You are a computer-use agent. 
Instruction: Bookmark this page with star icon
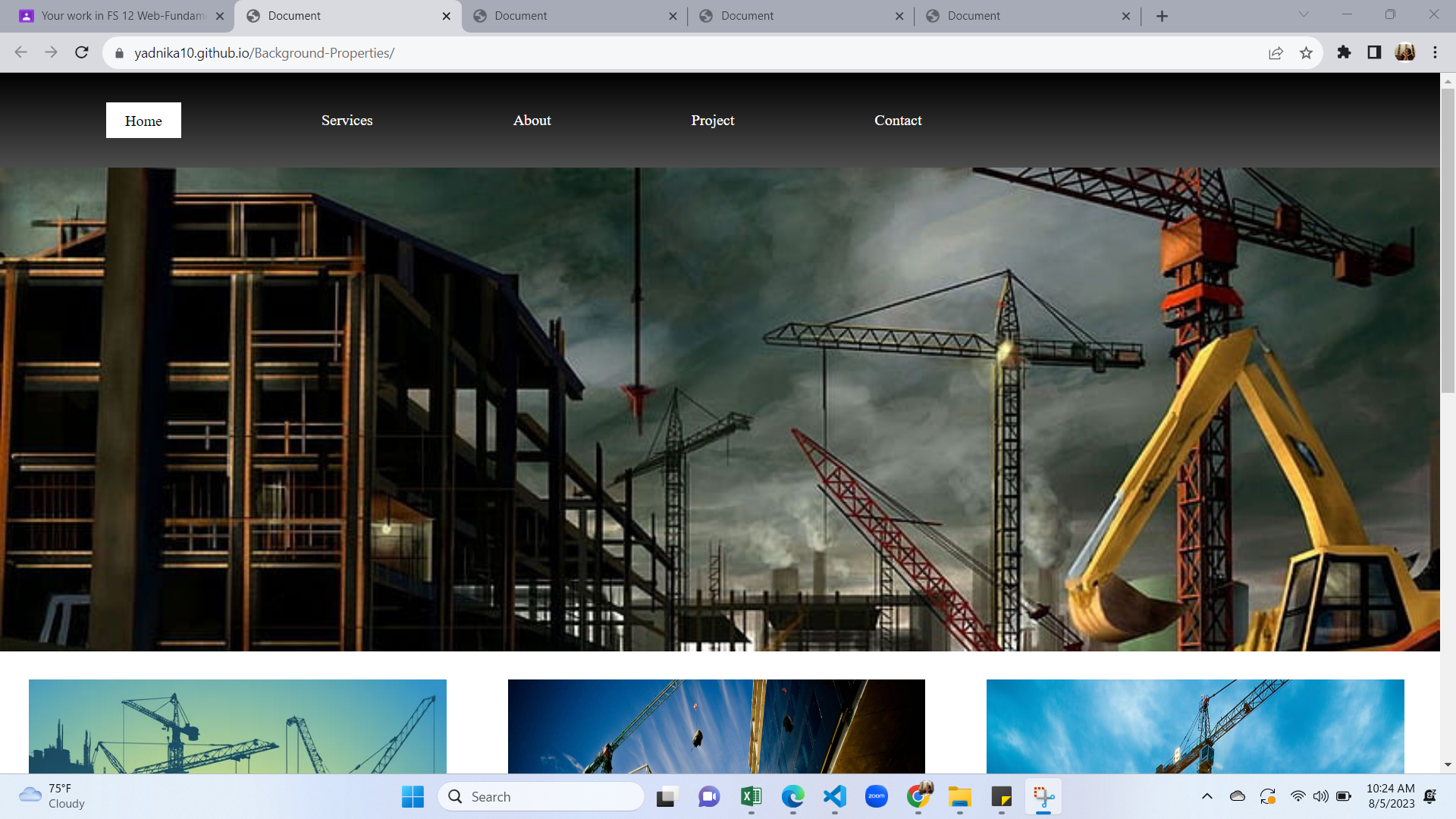(x=1306, y=52)
